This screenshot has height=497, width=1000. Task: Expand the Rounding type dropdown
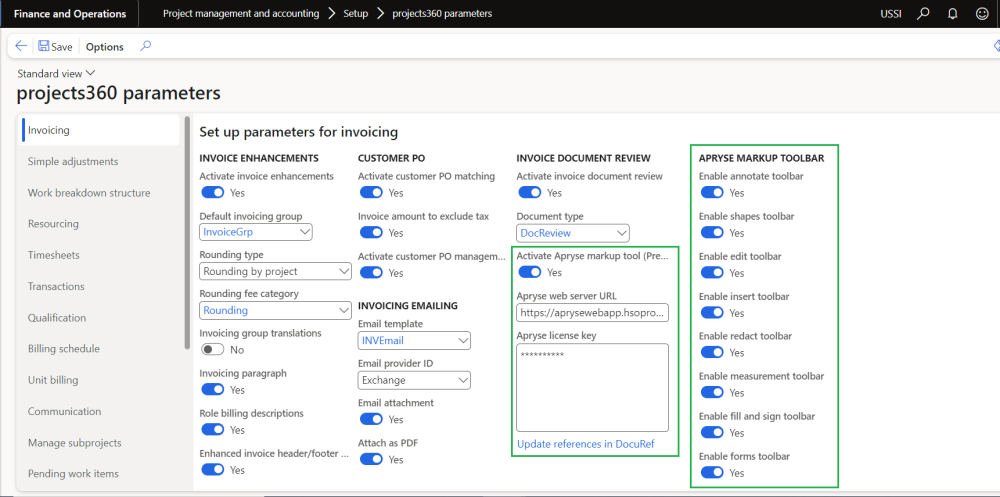tap(344, 271)
